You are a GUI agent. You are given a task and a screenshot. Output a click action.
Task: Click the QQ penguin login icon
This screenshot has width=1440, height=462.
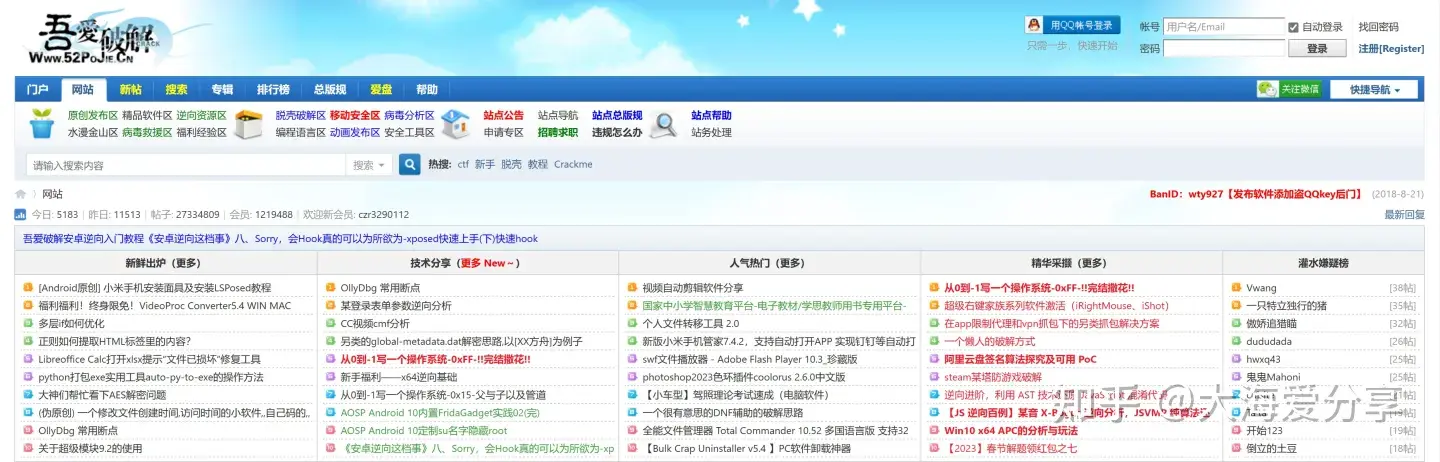click(1035, 26)
